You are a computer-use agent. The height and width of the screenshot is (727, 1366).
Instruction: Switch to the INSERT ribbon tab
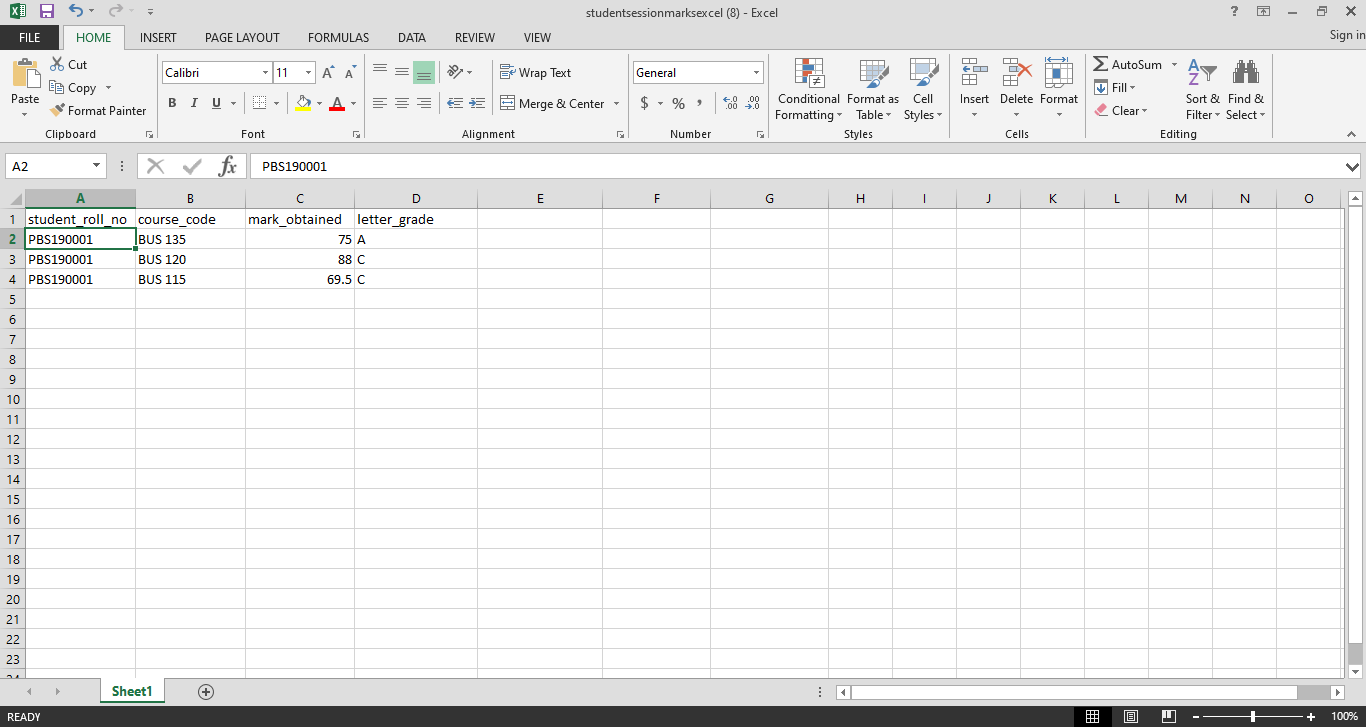[158, 37]
